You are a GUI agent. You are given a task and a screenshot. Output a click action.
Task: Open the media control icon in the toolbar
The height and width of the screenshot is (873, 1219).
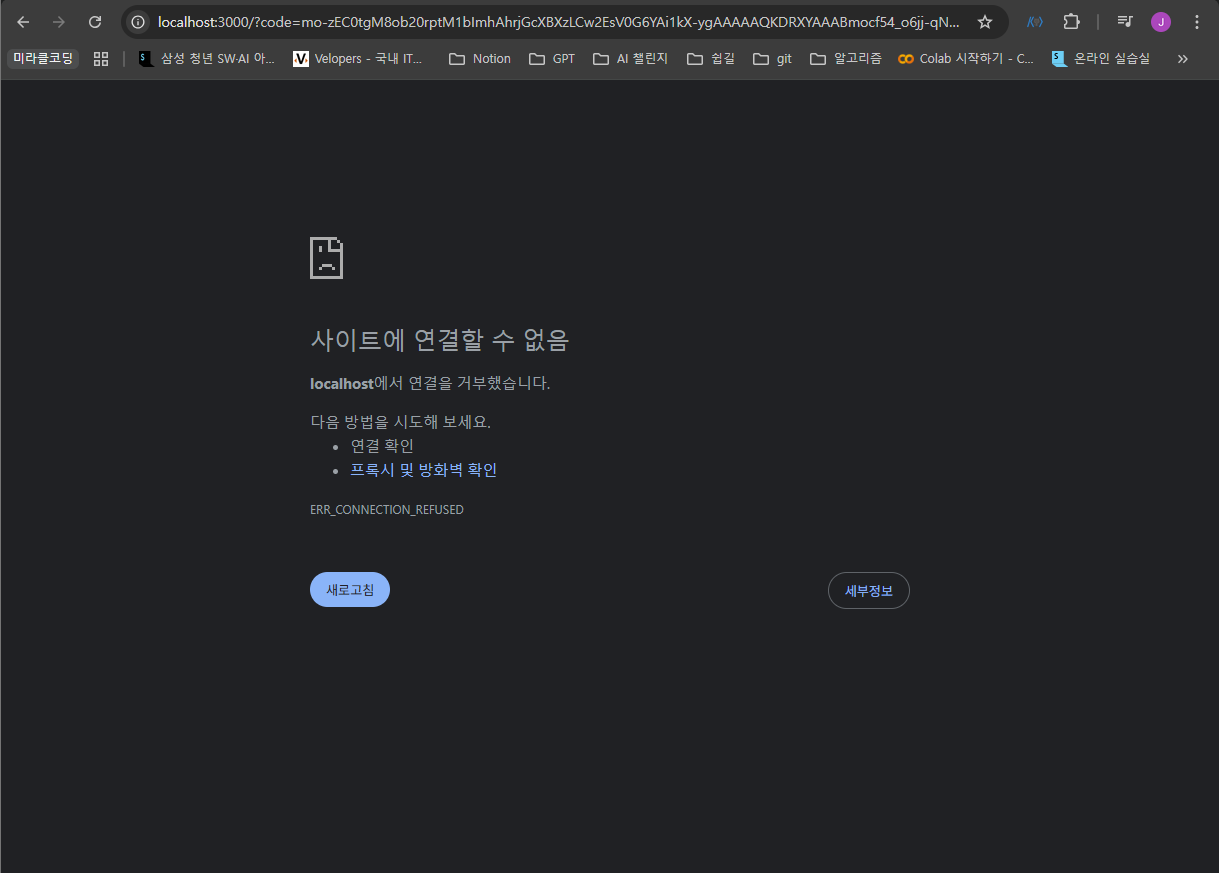(1125, 22)
